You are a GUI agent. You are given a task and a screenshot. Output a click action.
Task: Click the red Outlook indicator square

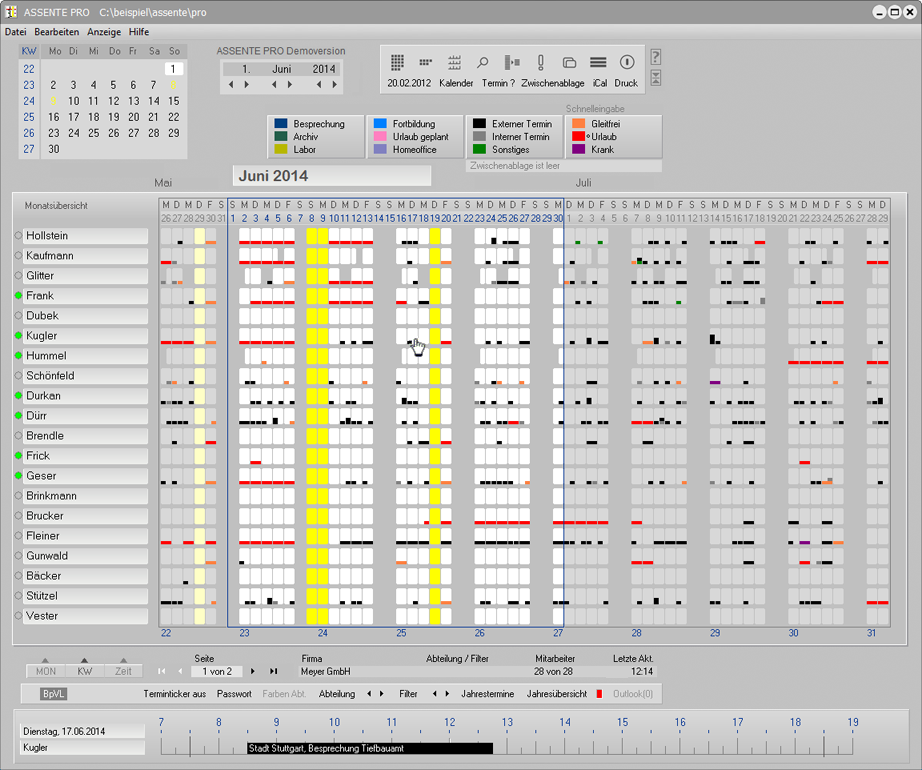point(599,694)
